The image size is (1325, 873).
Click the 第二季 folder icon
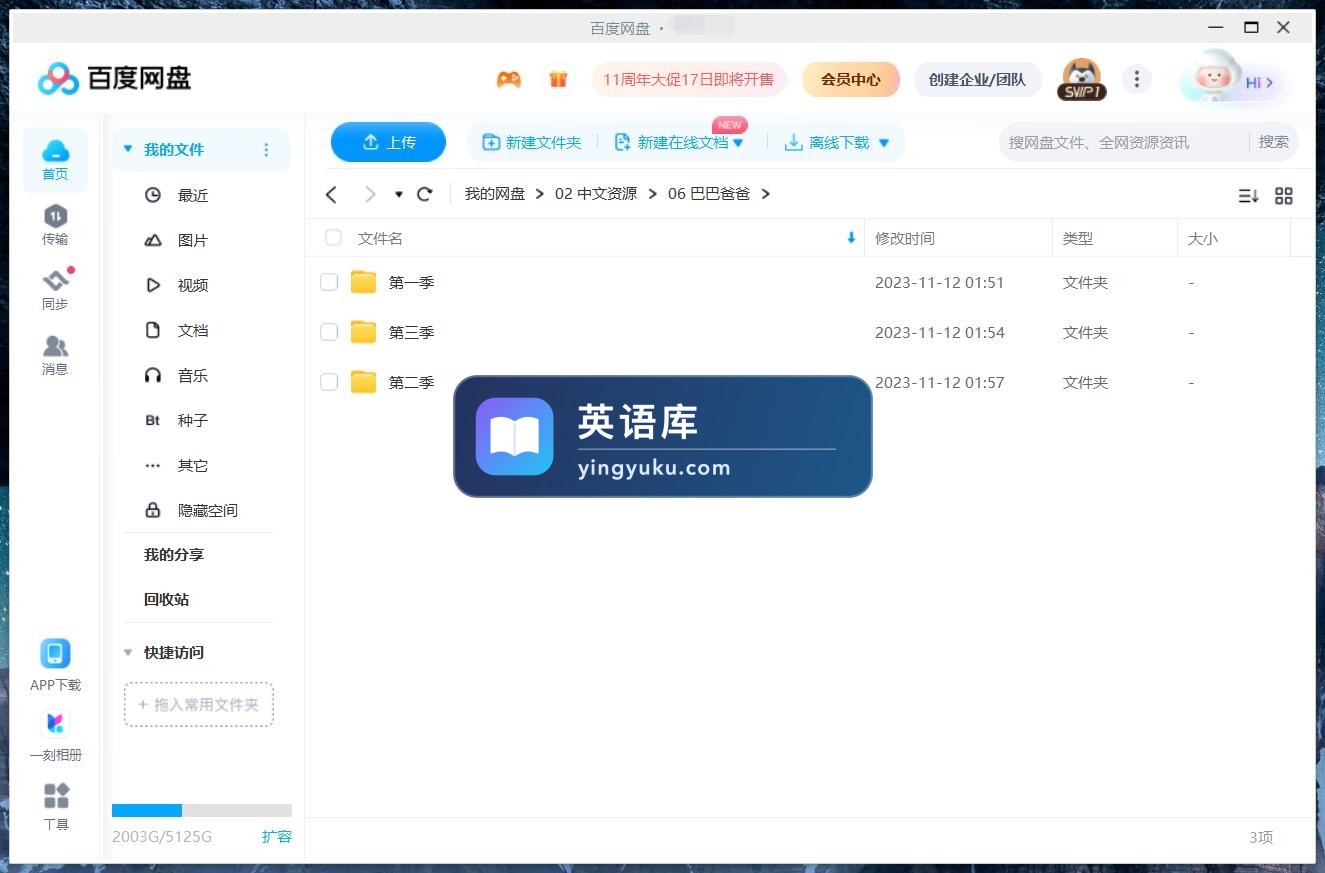[364, 382]
